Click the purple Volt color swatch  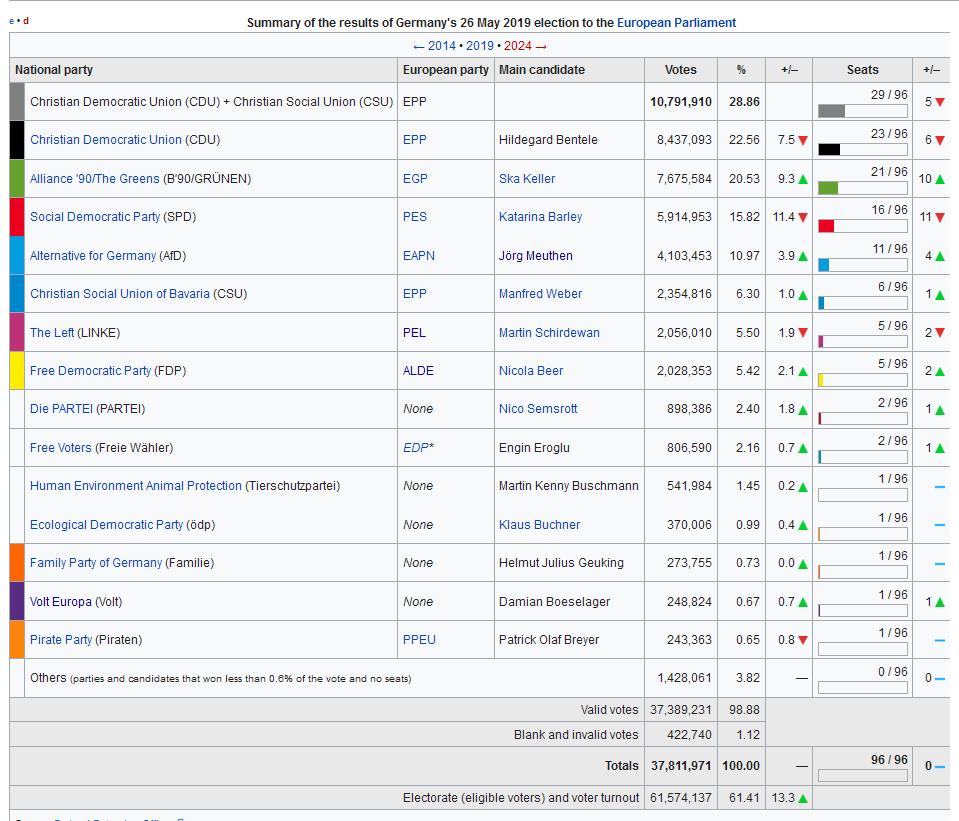coord(17,601)
